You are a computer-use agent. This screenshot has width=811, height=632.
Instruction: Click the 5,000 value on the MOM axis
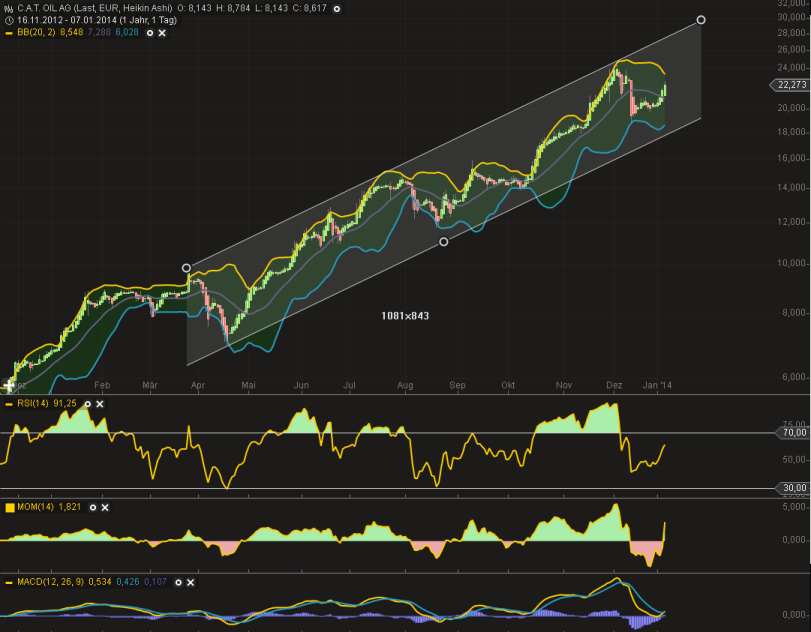coord(794,507)
